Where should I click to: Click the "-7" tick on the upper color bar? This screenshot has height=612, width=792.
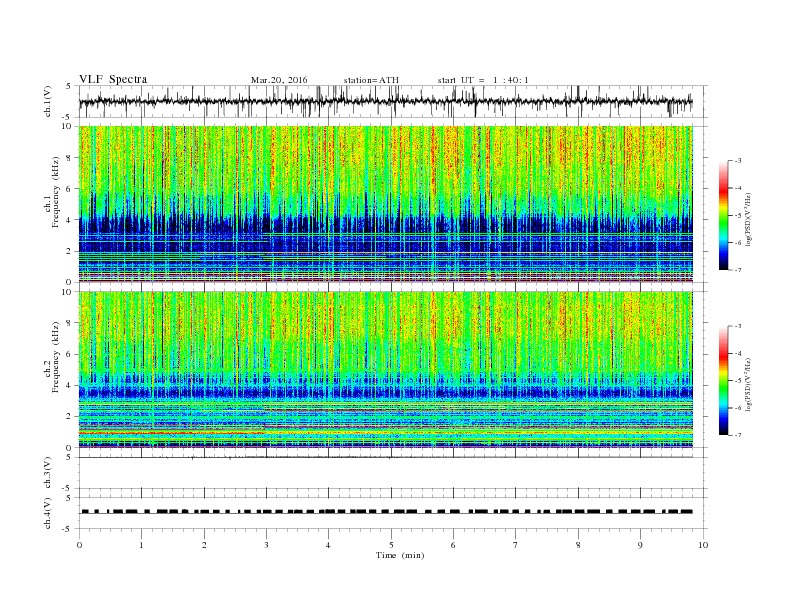coord(738,270)
